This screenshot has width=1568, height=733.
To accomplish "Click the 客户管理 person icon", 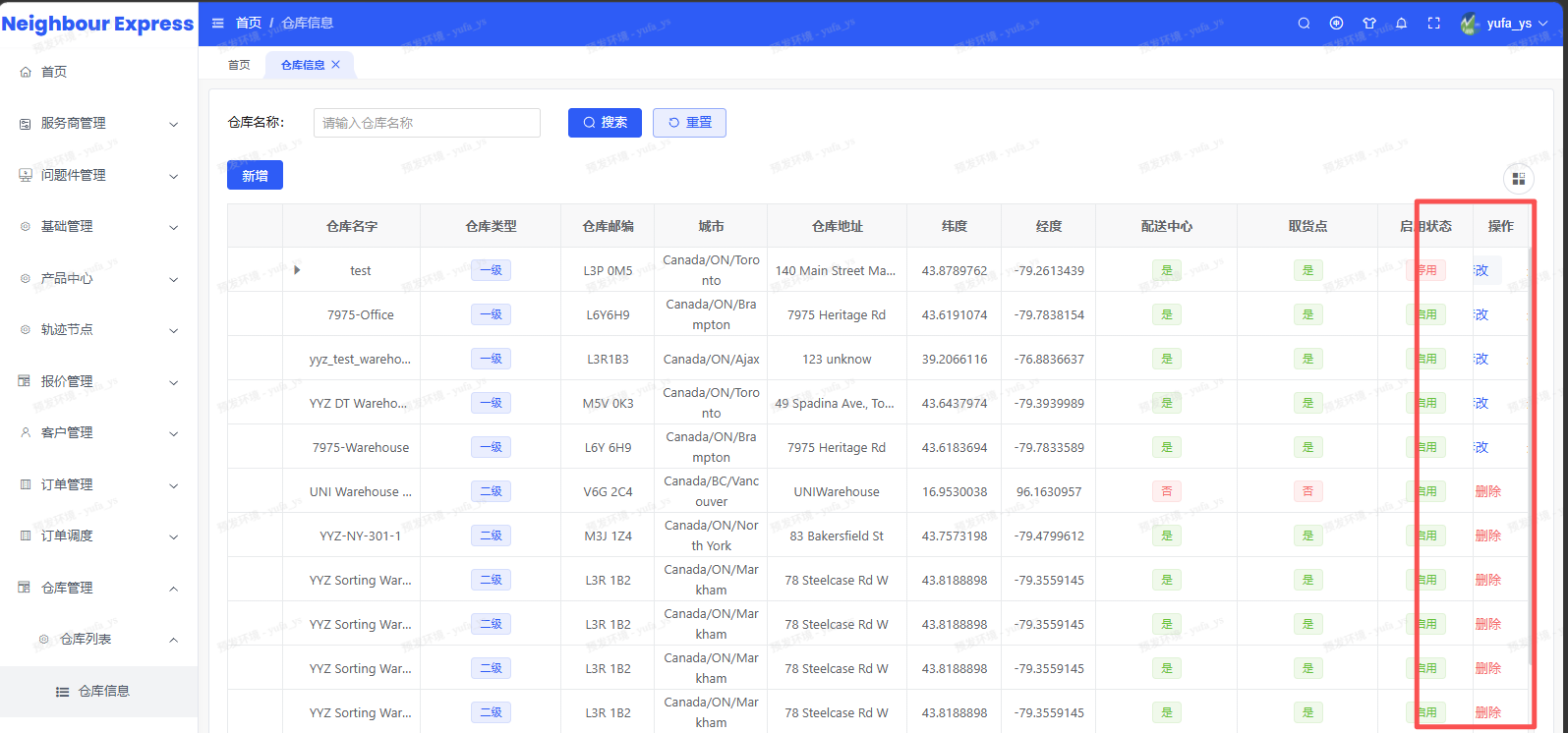I will [x=26, y=432].
